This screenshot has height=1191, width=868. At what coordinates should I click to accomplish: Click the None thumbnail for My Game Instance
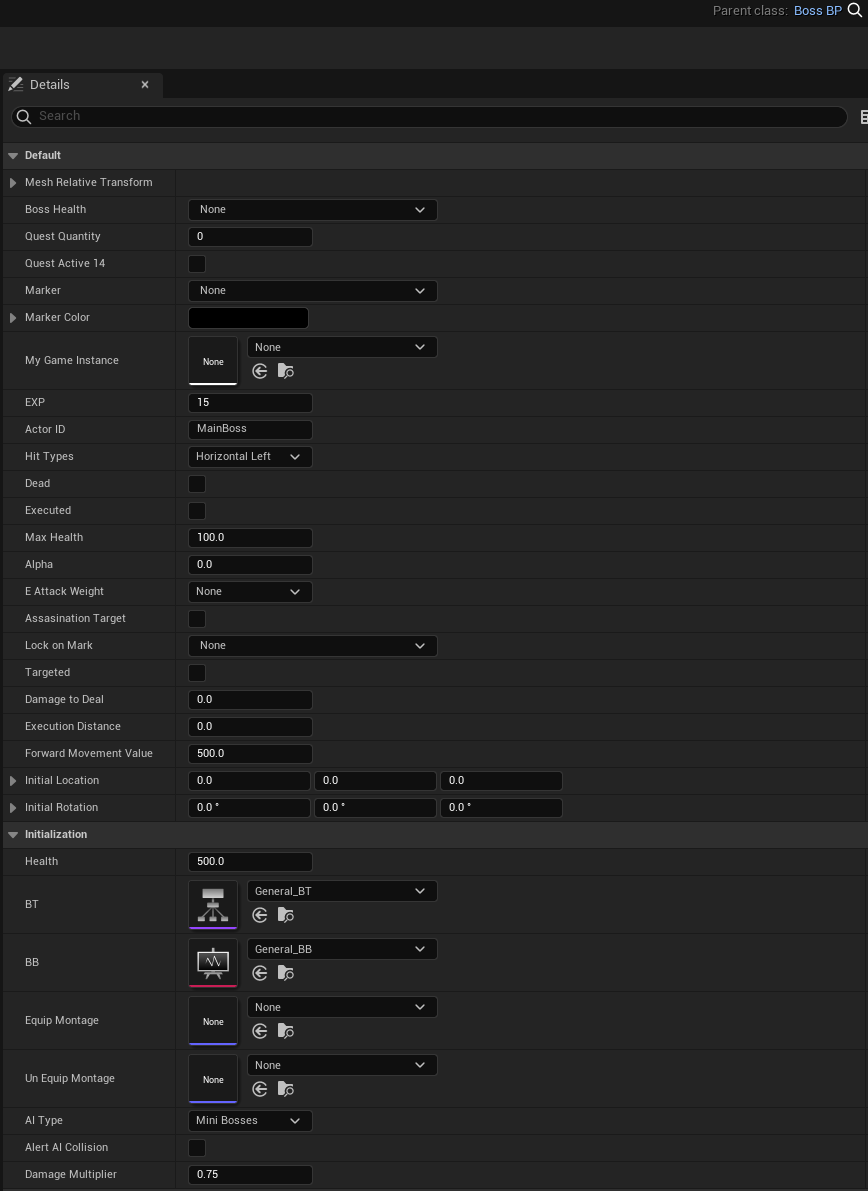pos(213,362)
